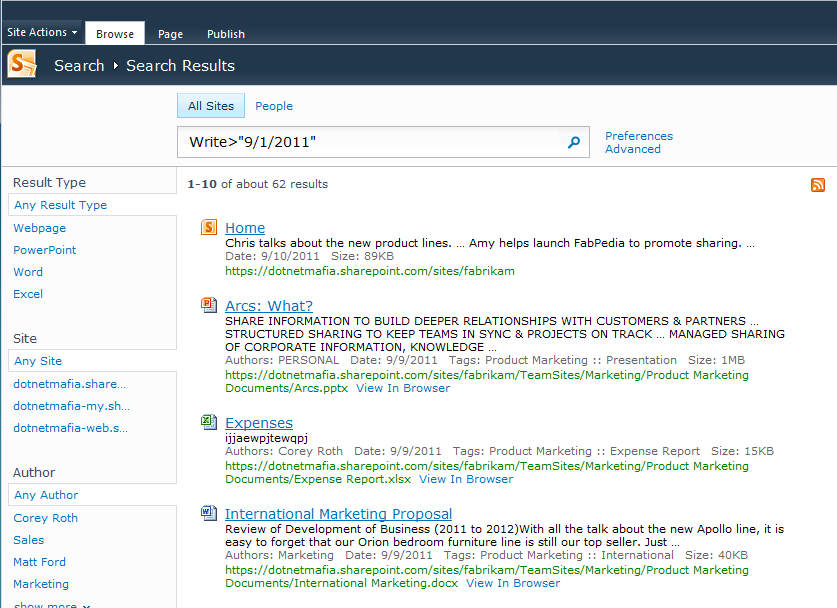Refine by dotnetmafia-web.s... site
This screenshot has width=837, height=608.
pyautogui.click(x=70, y=428)
